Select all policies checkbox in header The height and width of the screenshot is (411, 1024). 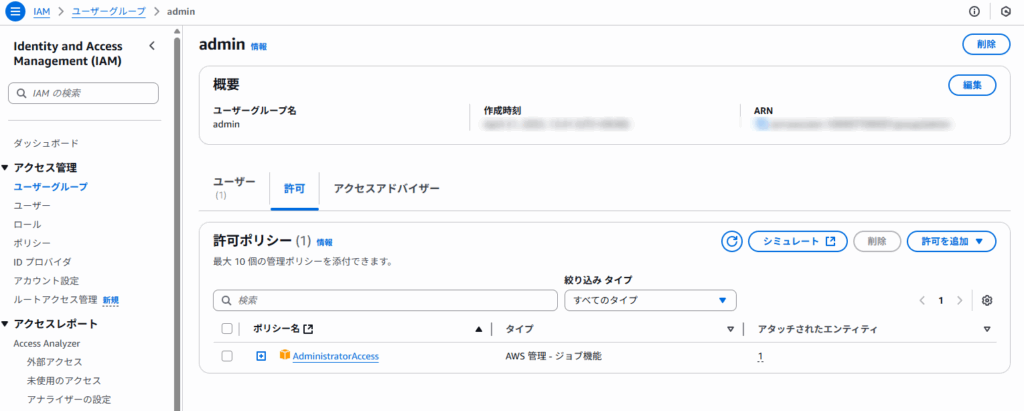point(227,329)
